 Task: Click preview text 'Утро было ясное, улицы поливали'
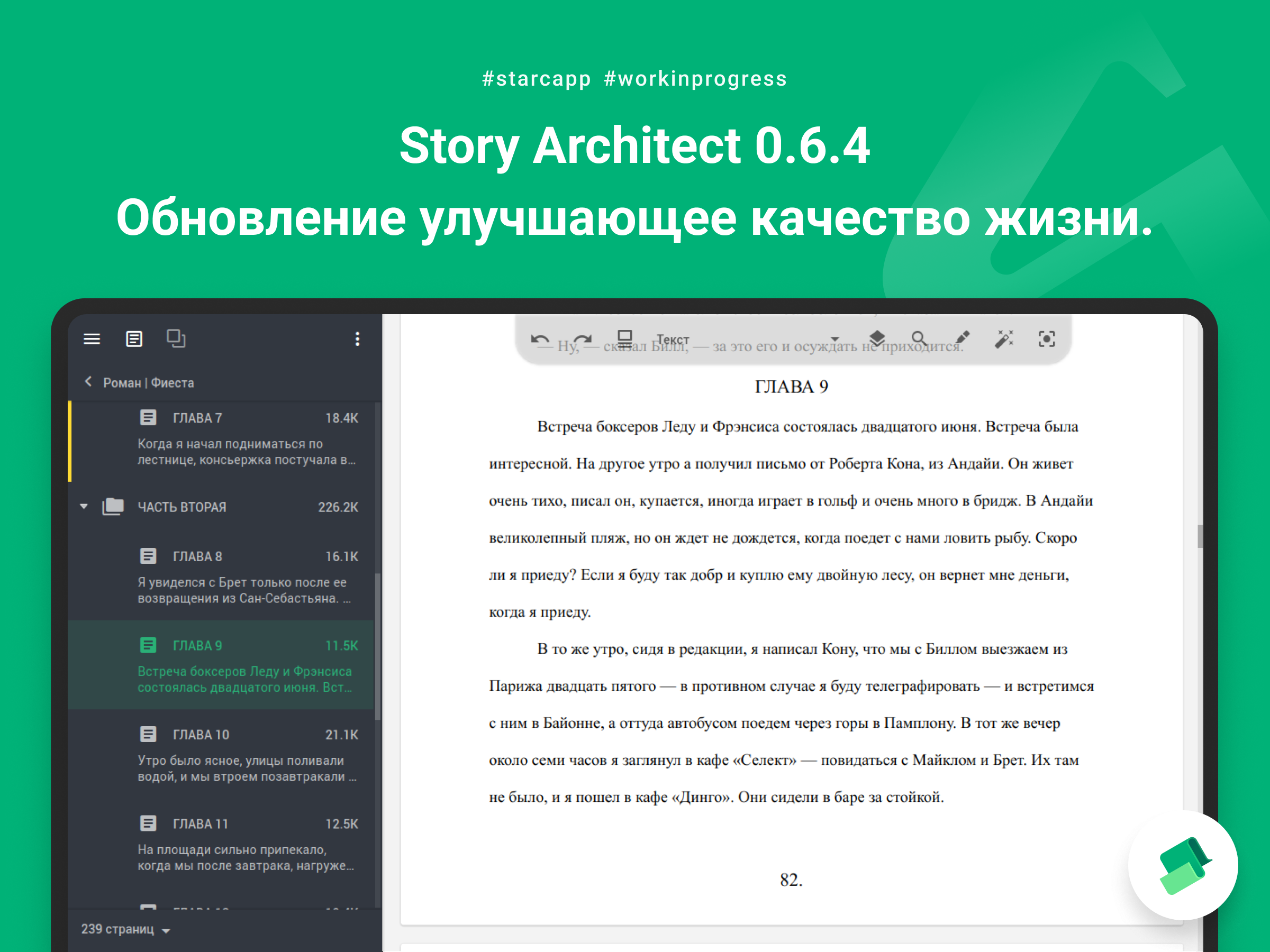[241, 761]
